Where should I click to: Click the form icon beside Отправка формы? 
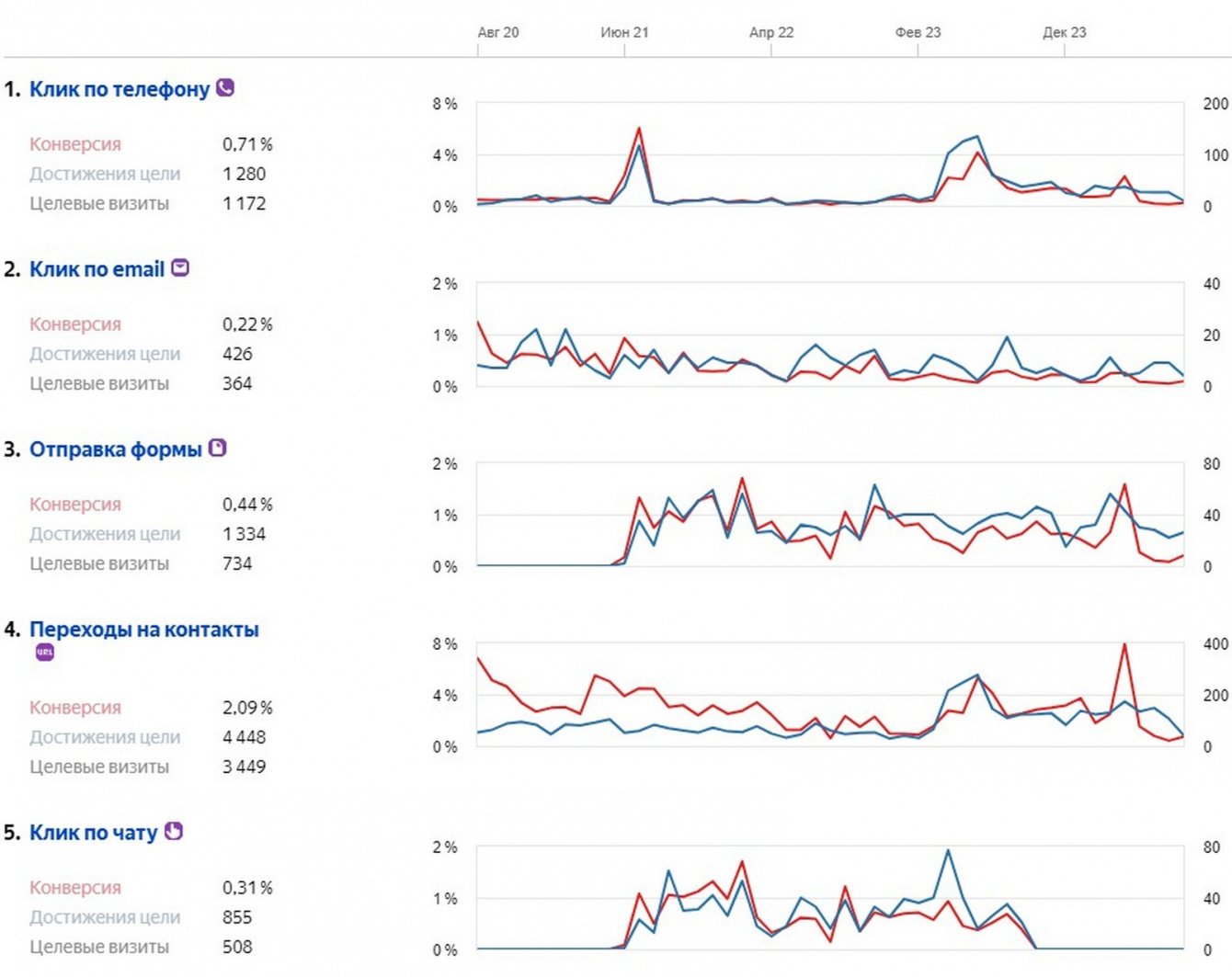[218, 449]
